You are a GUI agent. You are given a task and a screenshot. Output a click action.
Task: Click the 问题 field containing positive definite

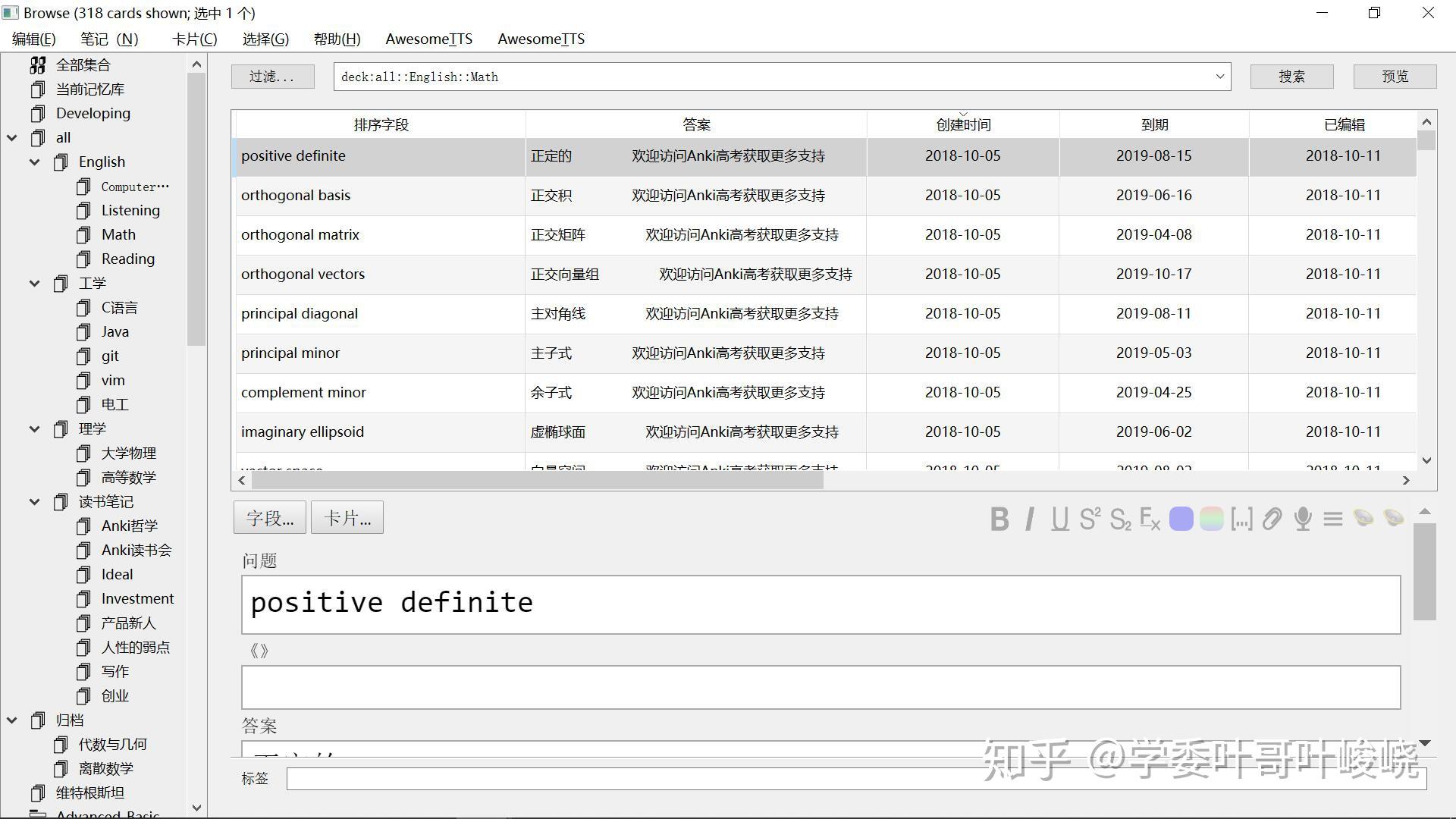(x=821, y=604)
